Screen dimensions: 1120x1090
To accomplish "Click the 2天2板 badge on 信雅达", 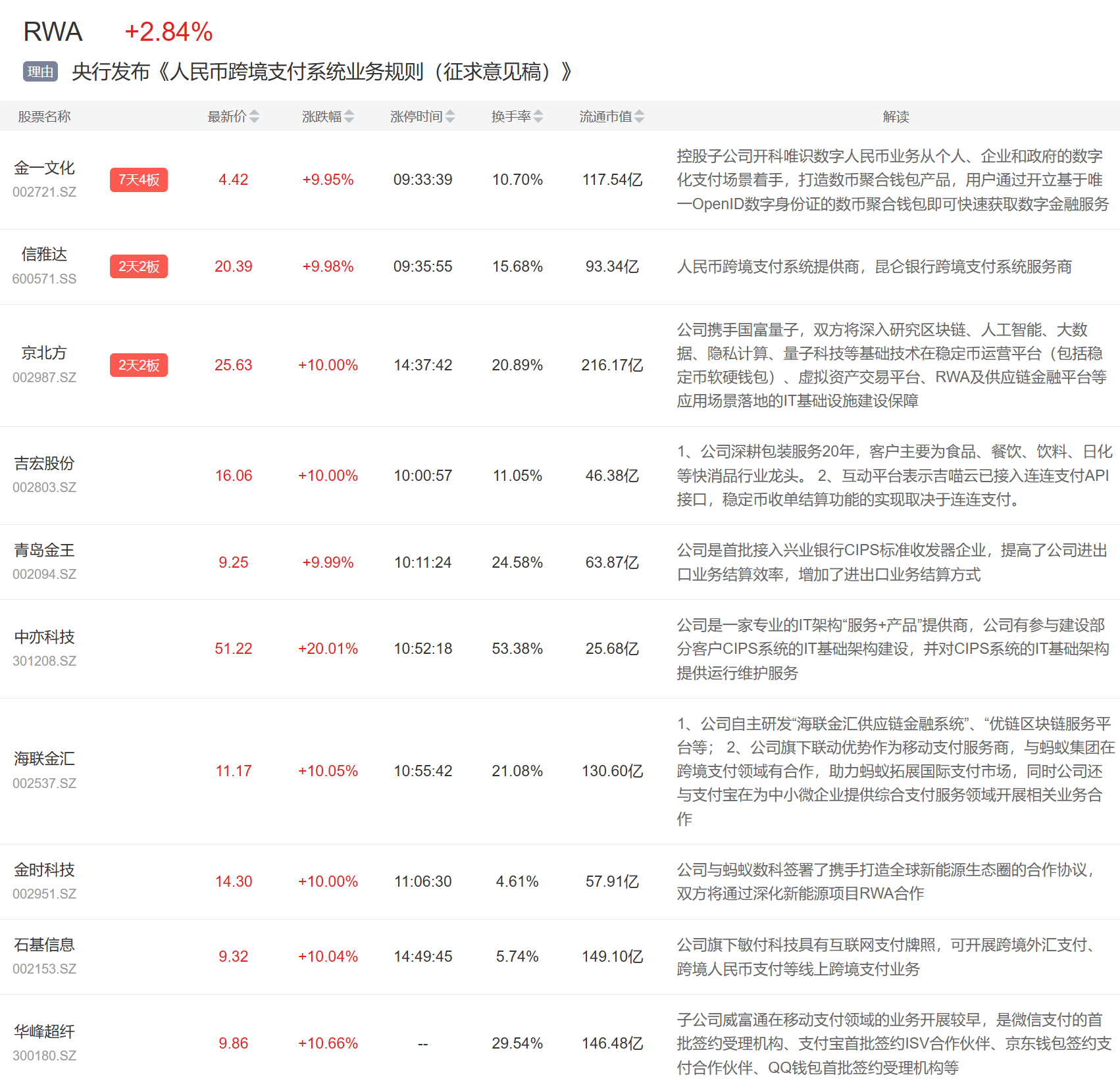I will [x=139, y=266].
